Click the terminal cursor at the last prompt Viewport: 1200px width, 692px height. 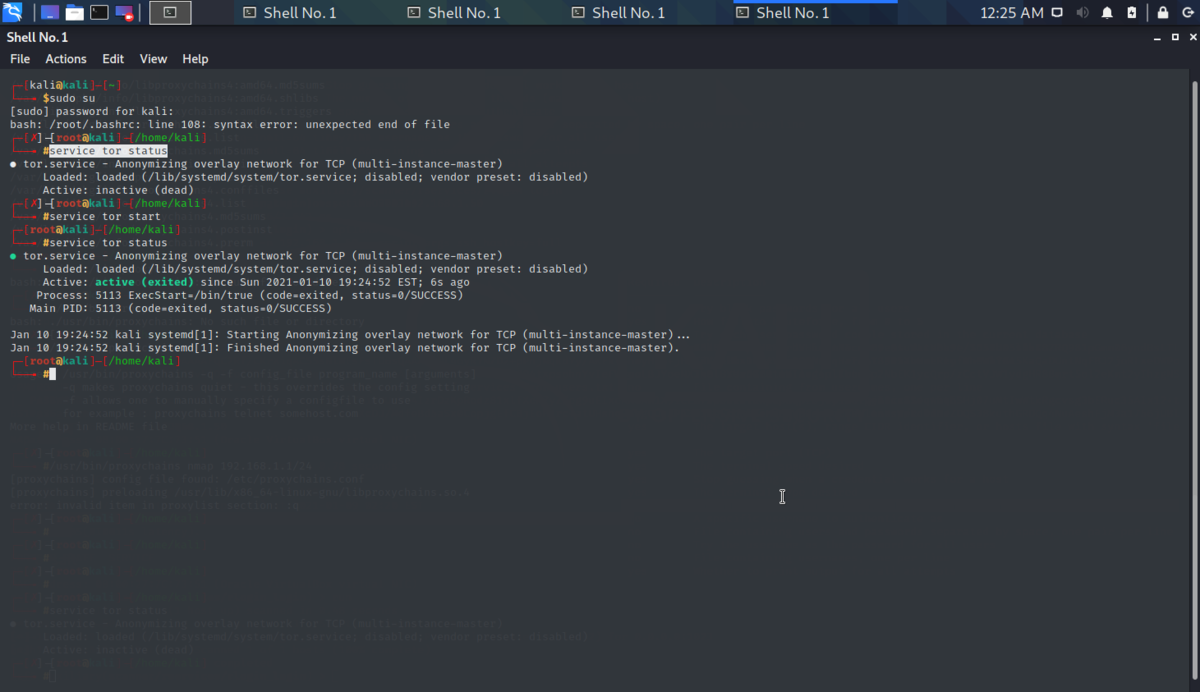(x=52, y=374)
